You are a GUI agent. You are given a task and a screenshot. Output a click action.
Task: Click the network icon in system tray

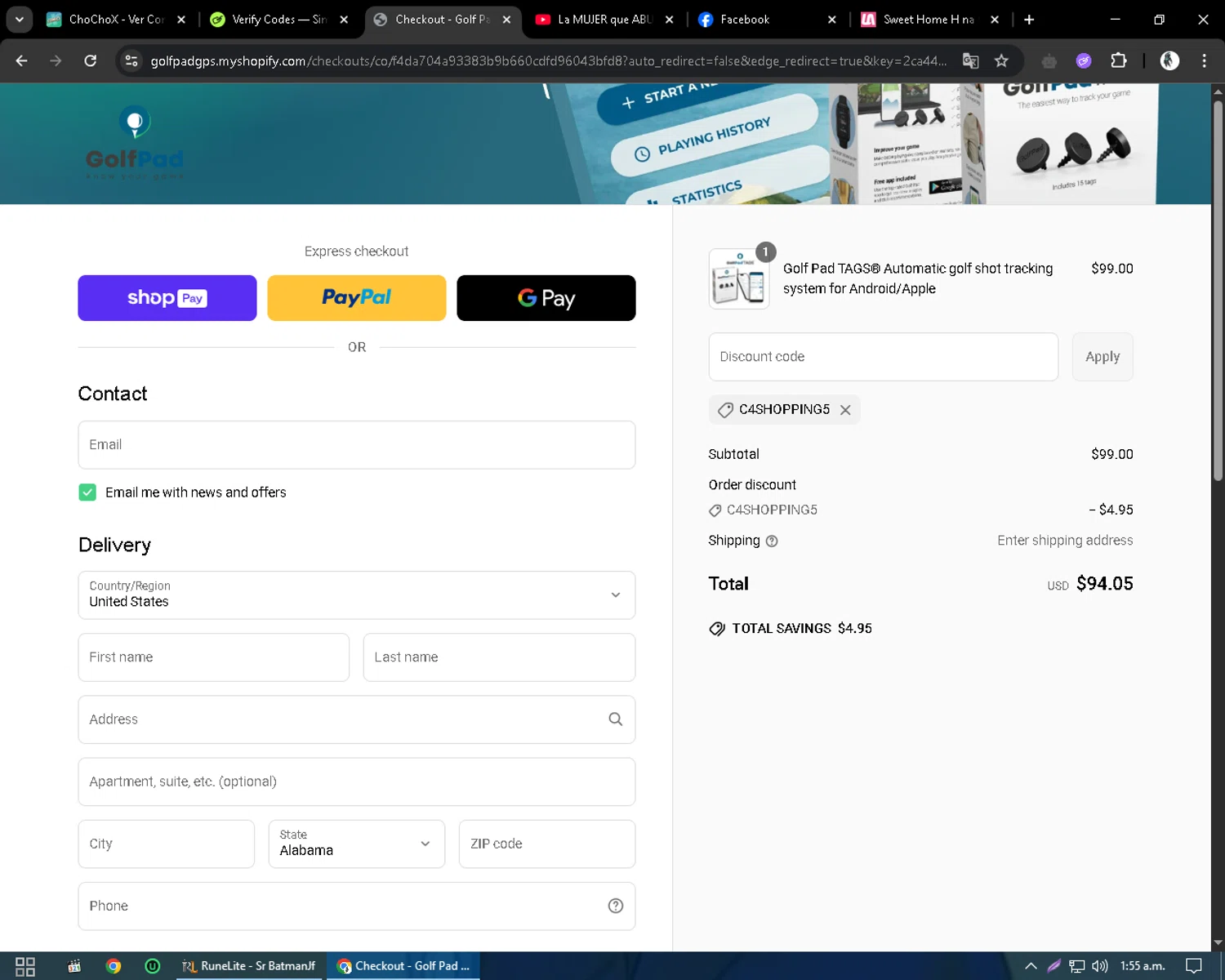pyautogui.click(x=1077, y=966)
